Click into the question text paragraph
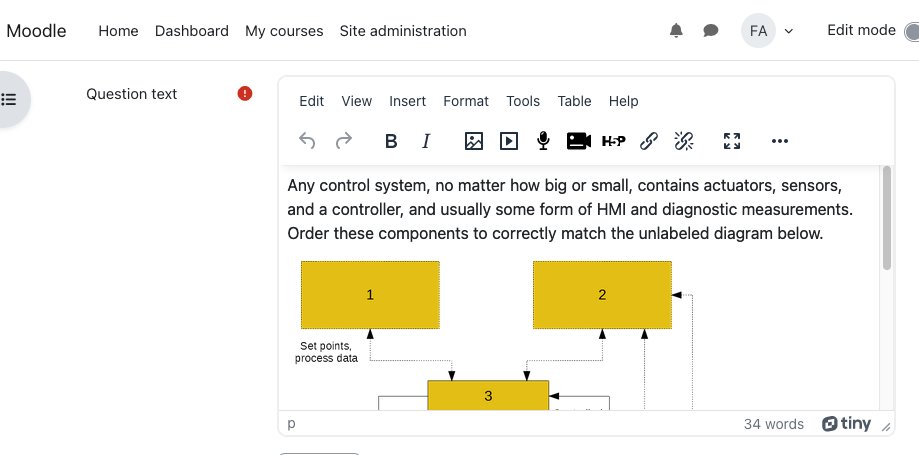Viewport: 919px width, 455px height. (570, 209)
